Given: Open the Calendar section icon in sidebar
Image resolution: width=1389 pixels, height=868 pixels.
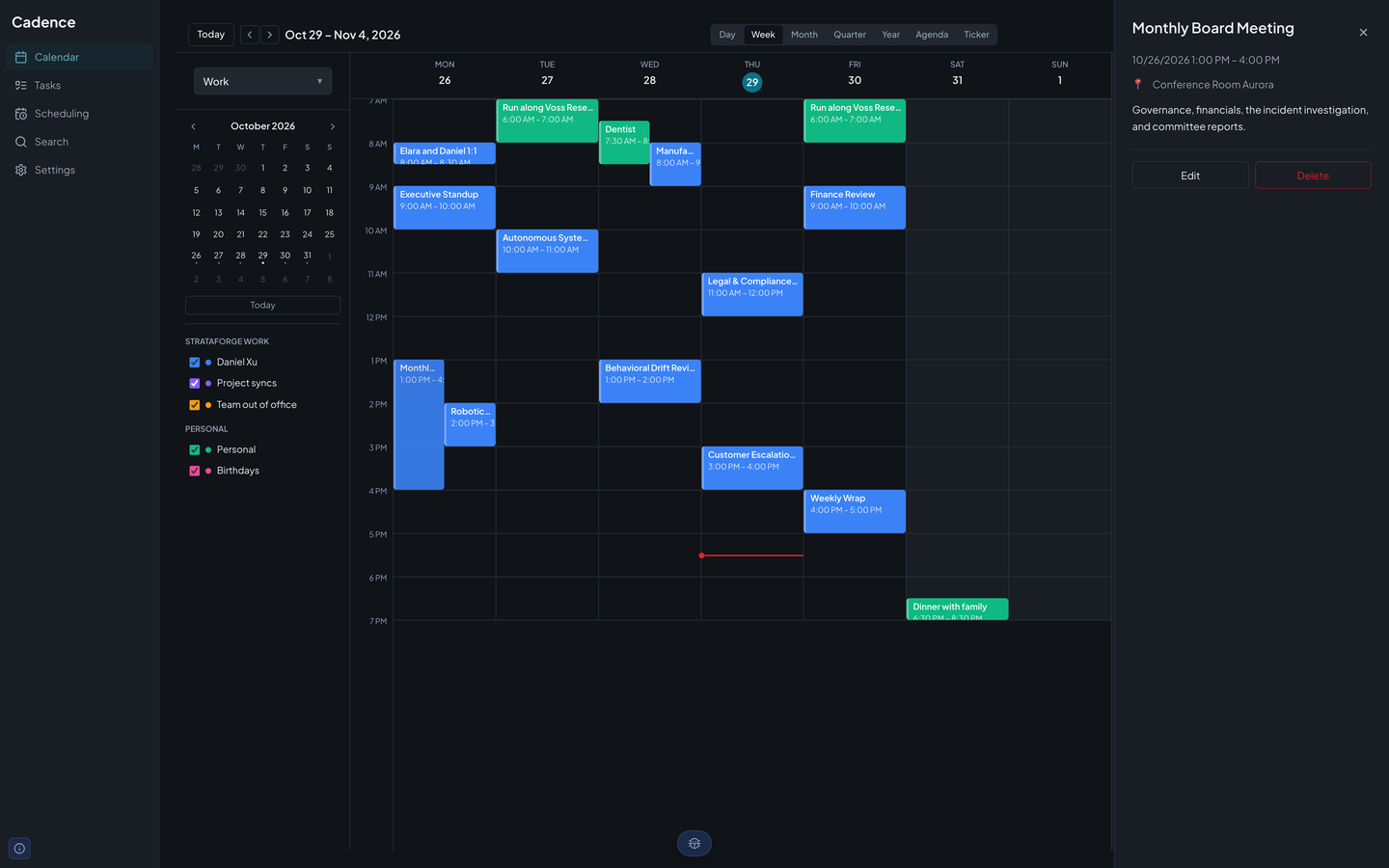Looking at the screenshot, I should click(x=21, y=57).
